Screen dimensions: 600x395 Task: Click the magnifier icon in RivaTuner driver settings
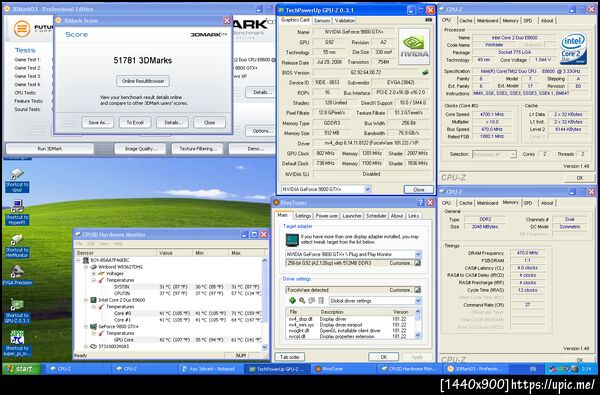click(x=302, y=301)
